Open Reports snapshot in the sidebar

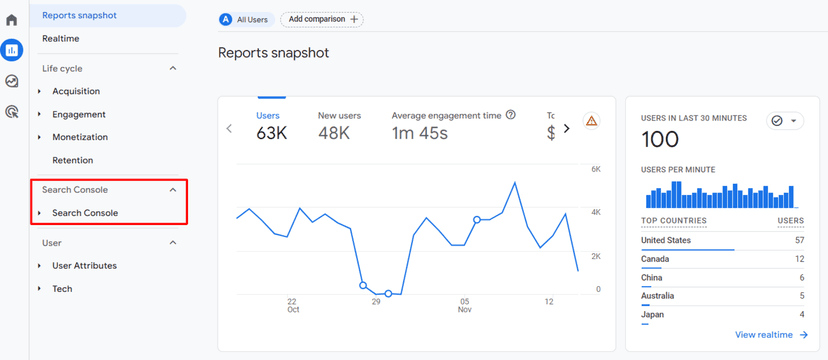108,15
